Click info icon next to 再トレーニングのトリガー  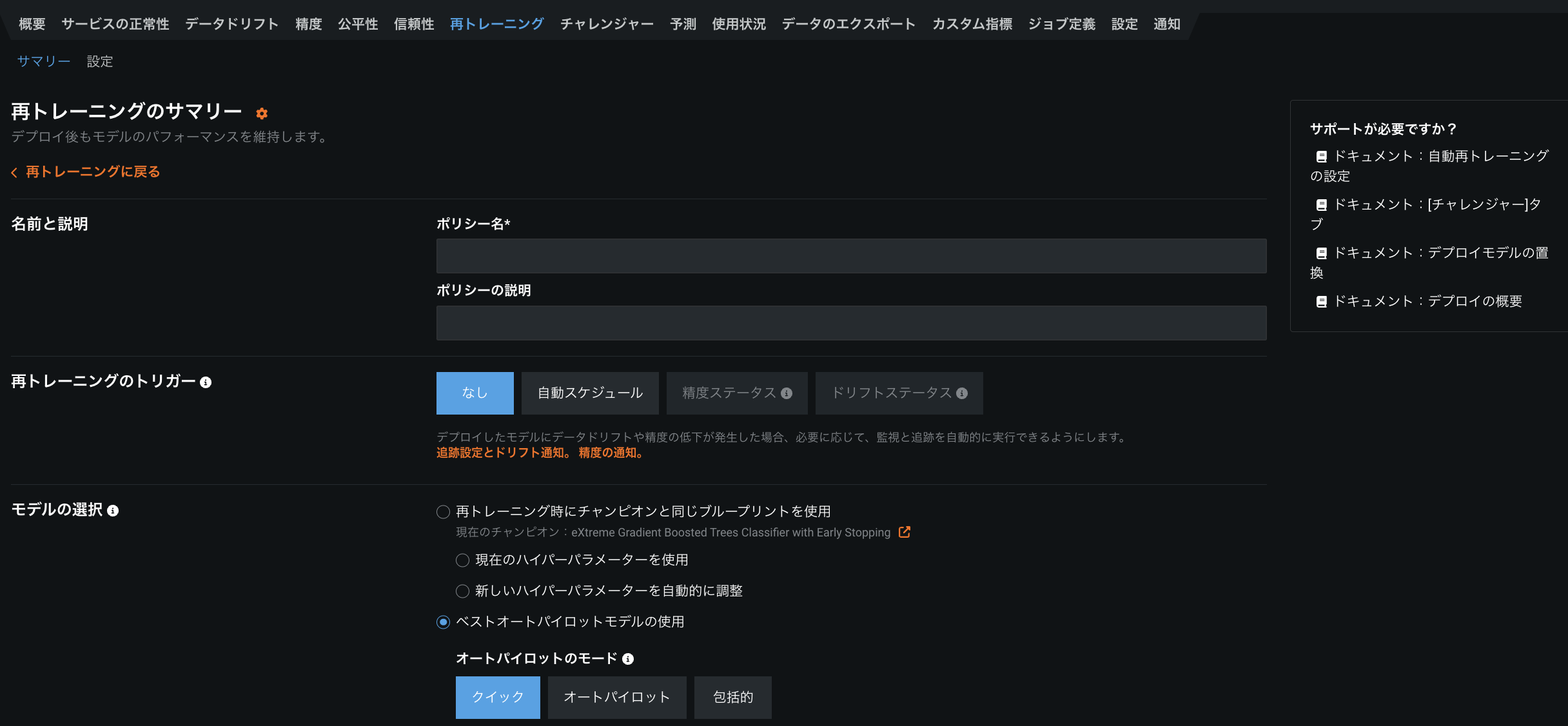[x=206, y=382]
